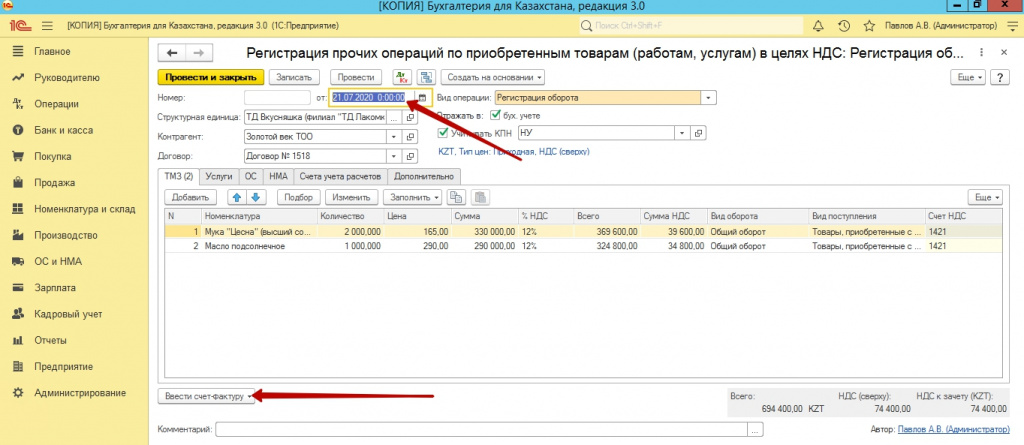Click Подбор button
The image size is (1024, 445).
(x=299, y=197)
